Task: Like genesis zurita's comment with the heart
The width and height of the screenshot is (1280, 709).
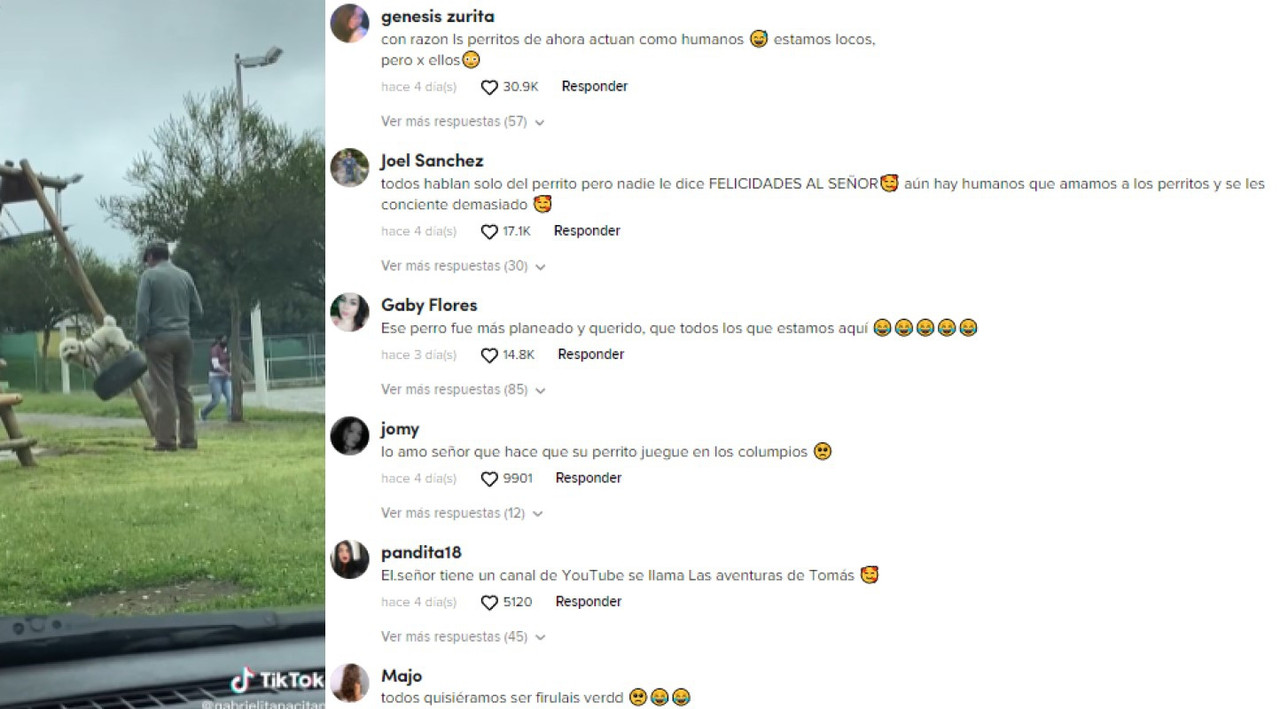Action: [x=489, y=88]
